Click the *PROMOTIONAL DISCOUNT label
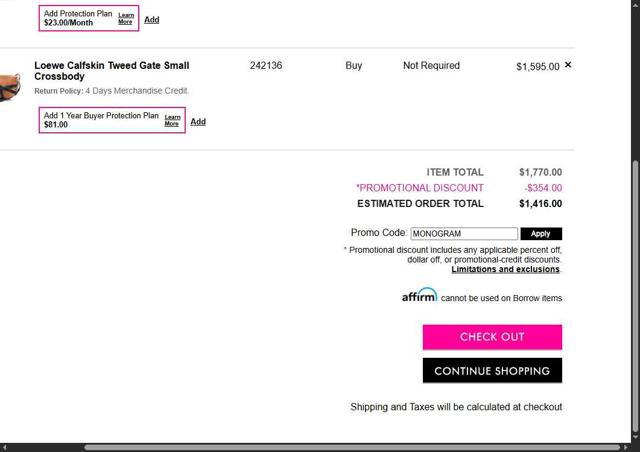Viewport: 640px width, 452px height. 420,188
